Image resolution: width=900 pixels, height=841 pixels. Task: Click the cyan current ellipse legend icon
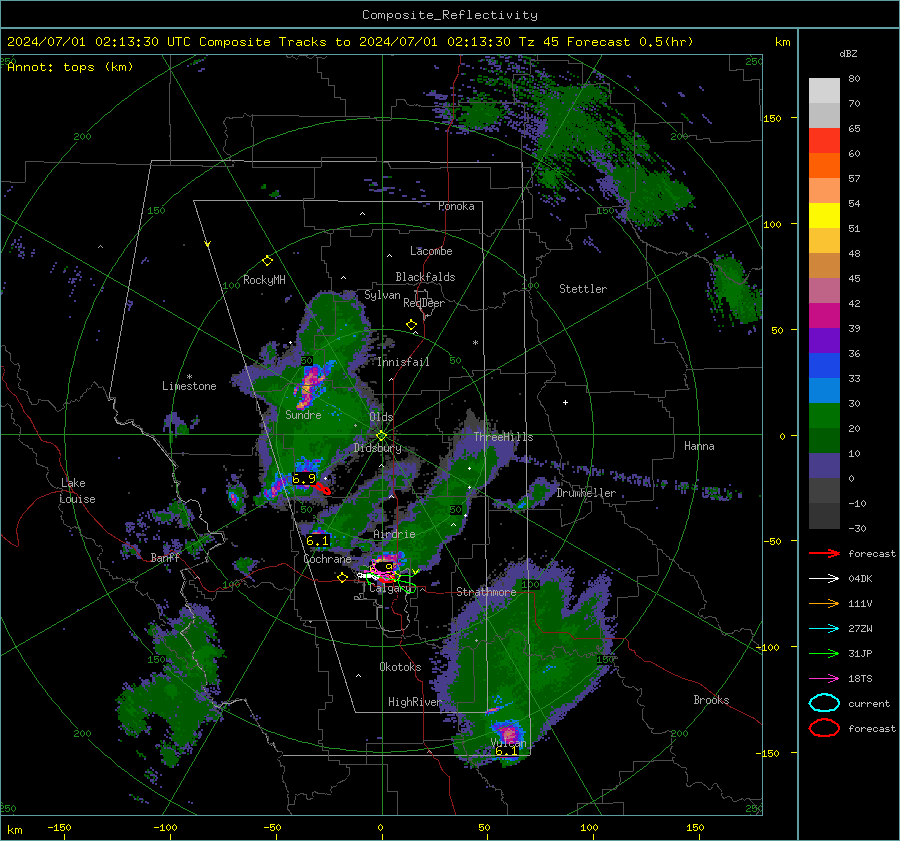point(824,703)
